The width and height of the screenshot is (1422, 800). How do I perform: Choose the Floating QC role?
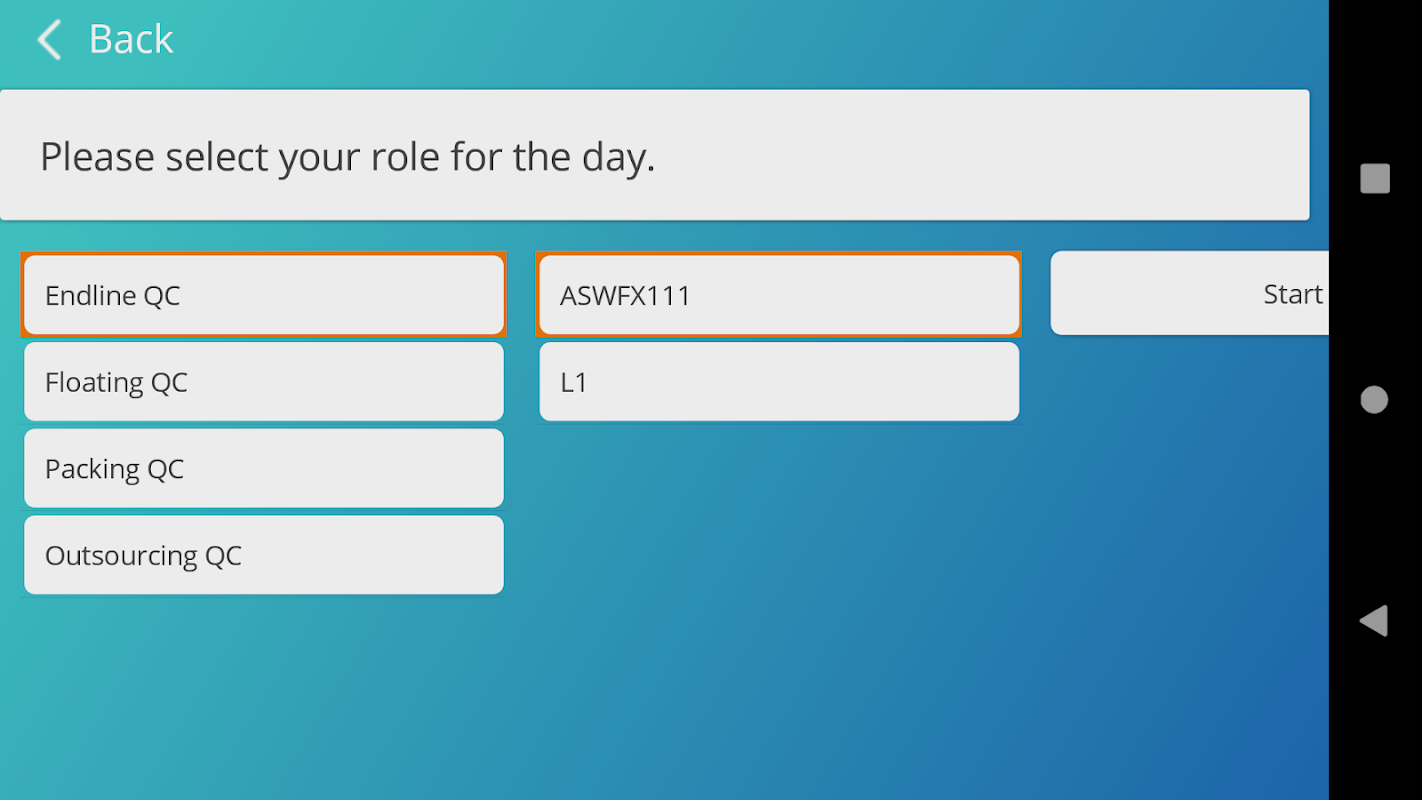pos(264,382)
